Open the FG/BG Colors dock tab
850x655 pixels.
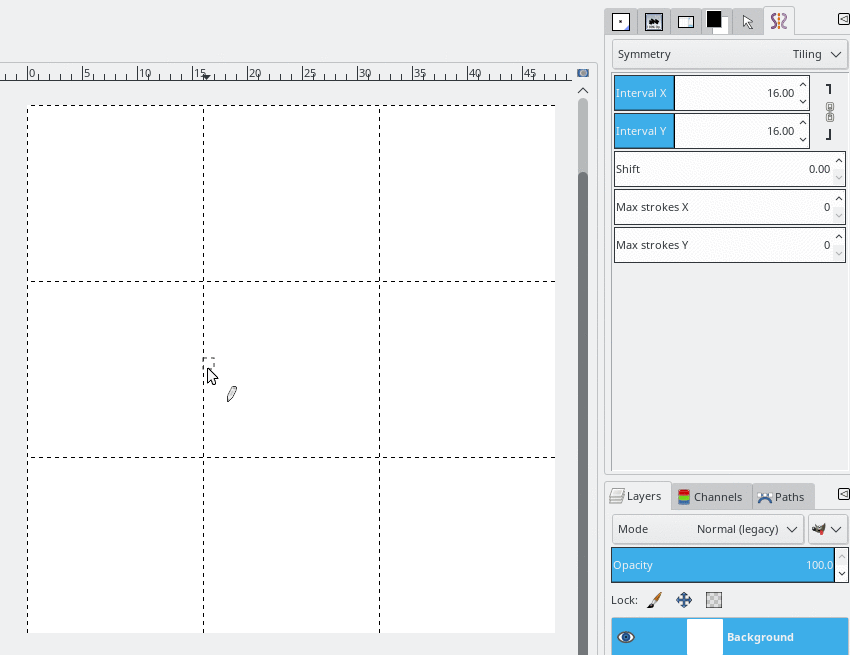click(717, 22)
